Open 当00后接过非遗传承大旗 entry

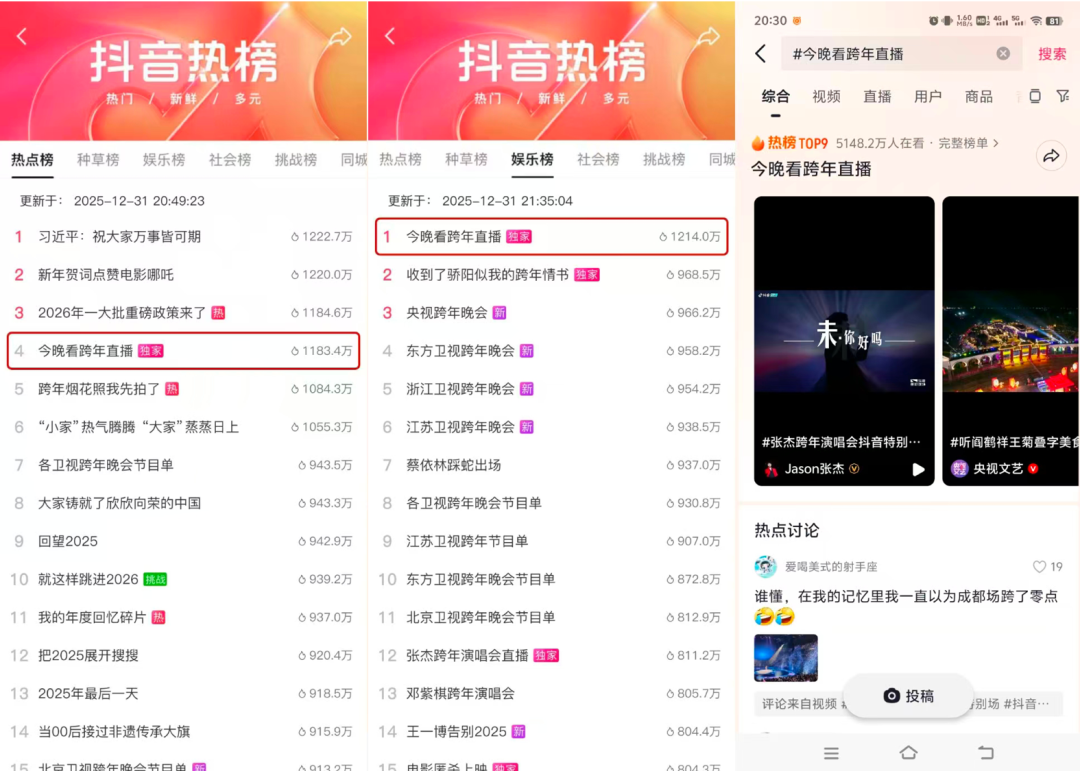point(183,732)
